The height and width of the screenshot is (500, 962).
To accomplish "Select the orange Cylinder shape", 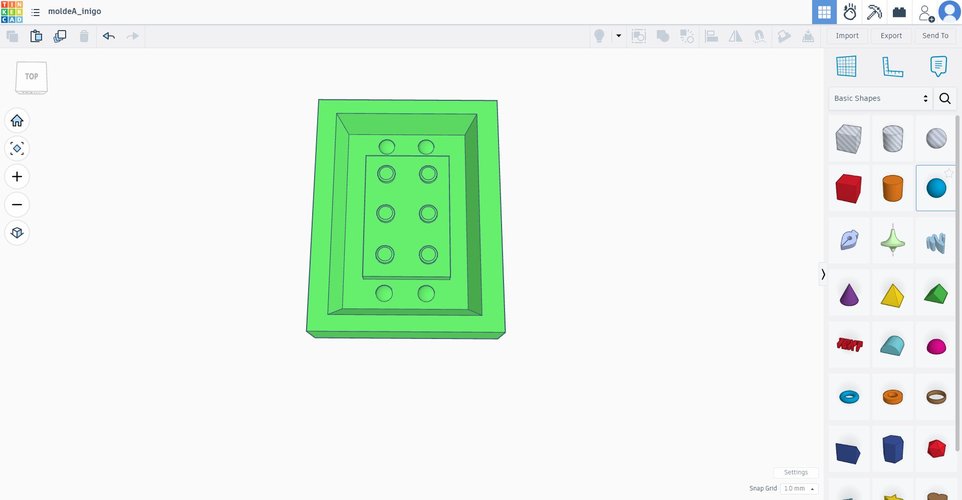I will click(x=893, y=188).
